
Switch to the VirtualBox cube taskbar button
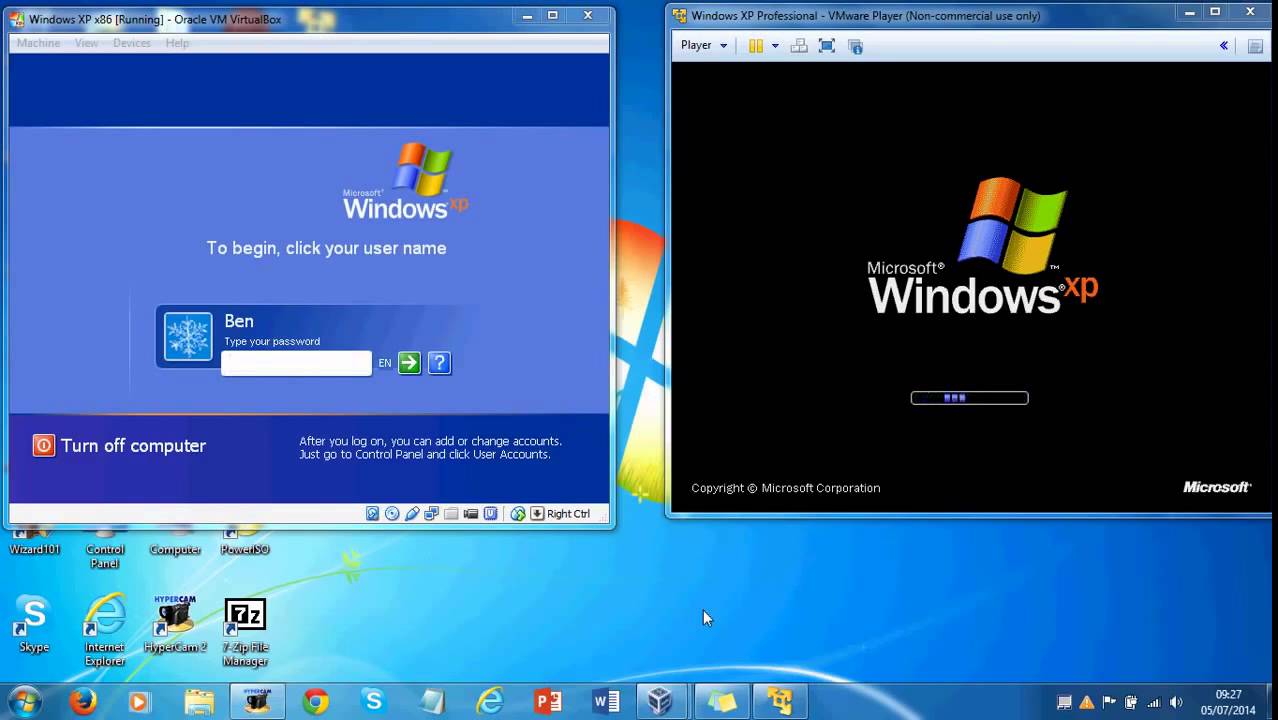pyautogui.click(x=660, y=702)
